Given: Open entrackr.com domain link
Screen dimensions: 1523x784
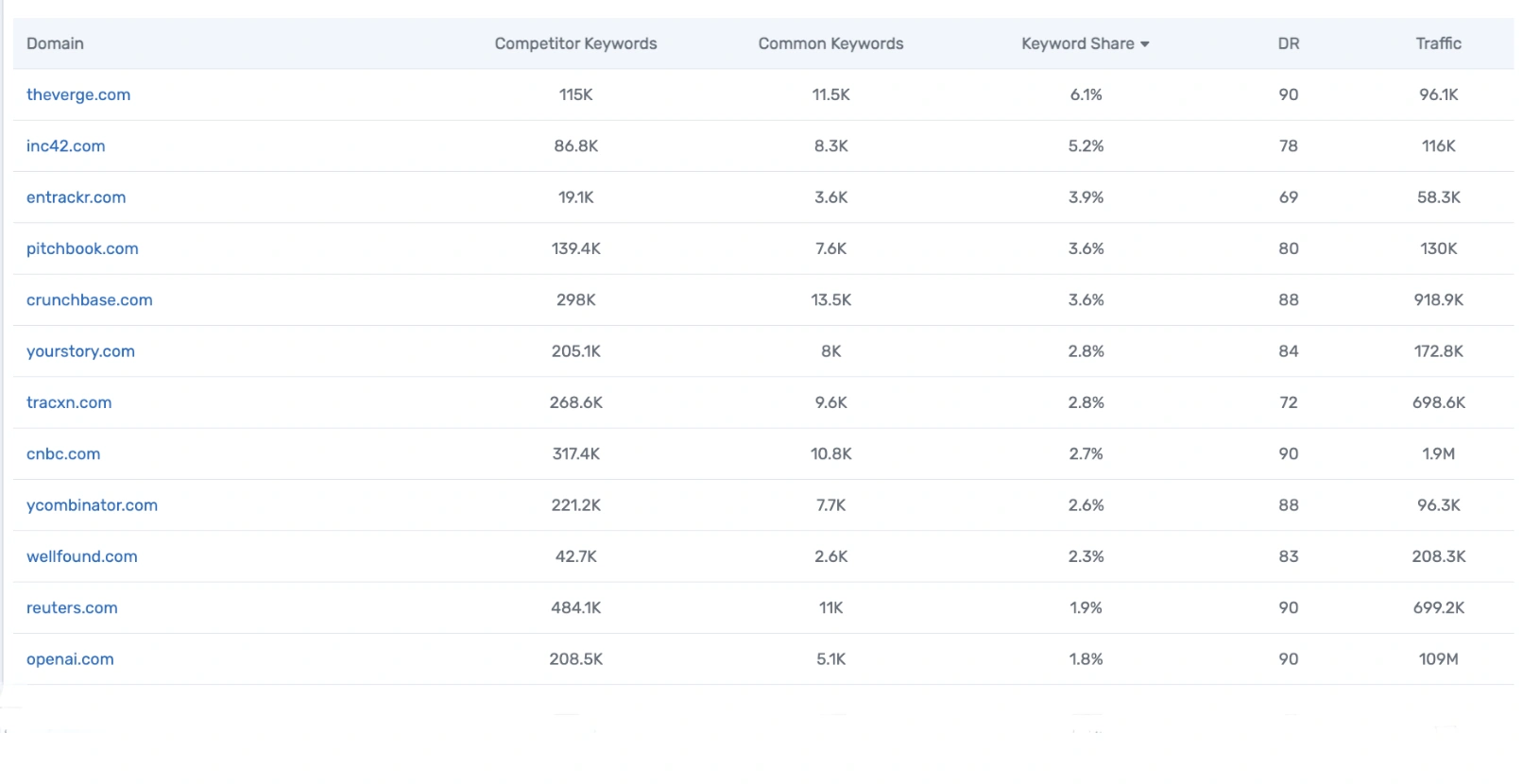Looking at the screenshot, I should click(76, 197).
